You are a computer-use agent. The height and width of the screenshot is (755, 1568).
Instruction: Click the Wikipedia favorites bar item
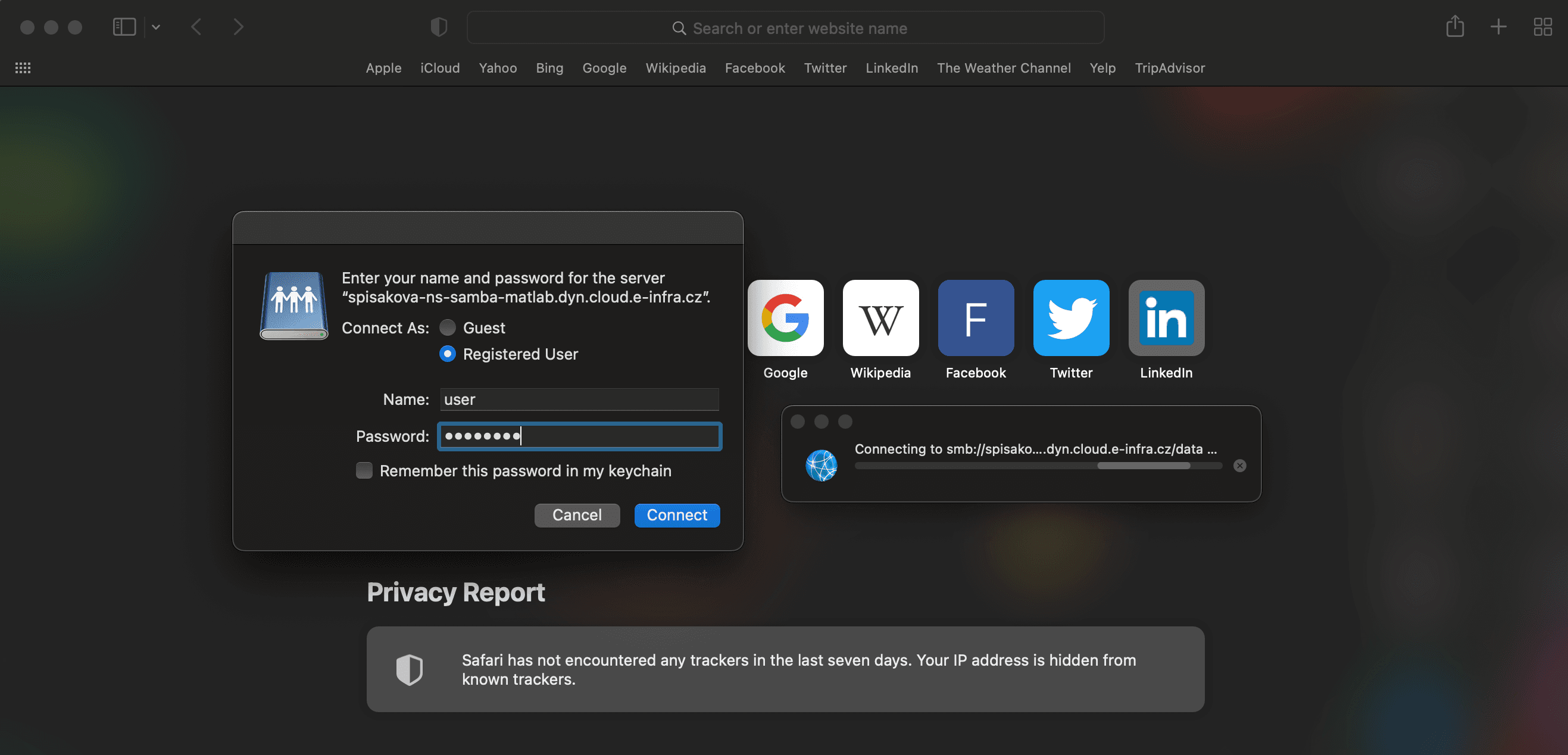click(675, 68)
